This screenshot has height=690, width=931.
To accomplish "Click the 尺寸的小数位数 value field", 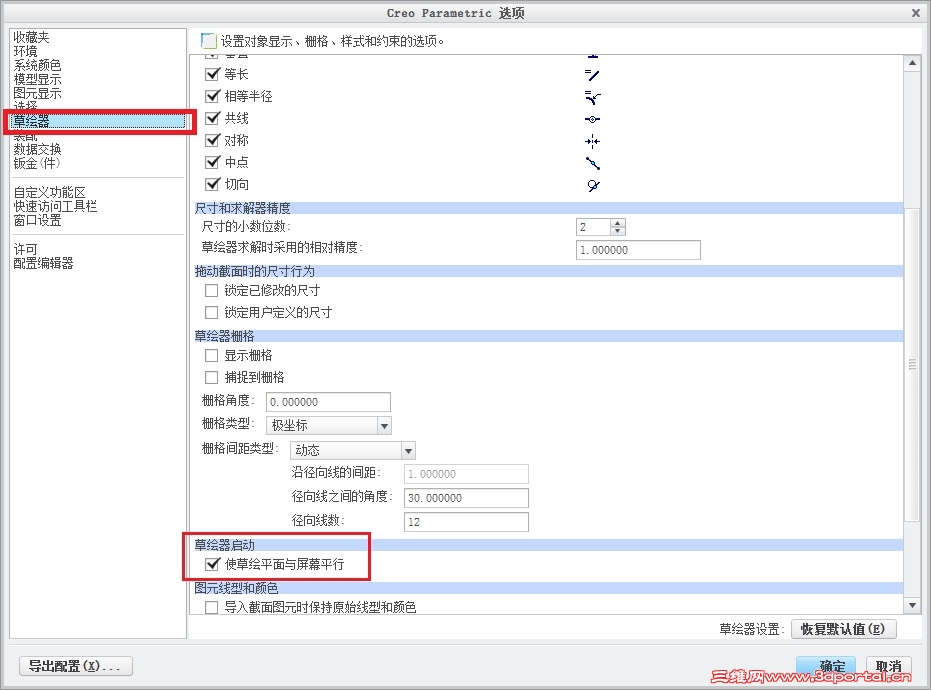I will pyautogui.click(x=593, y=227).
